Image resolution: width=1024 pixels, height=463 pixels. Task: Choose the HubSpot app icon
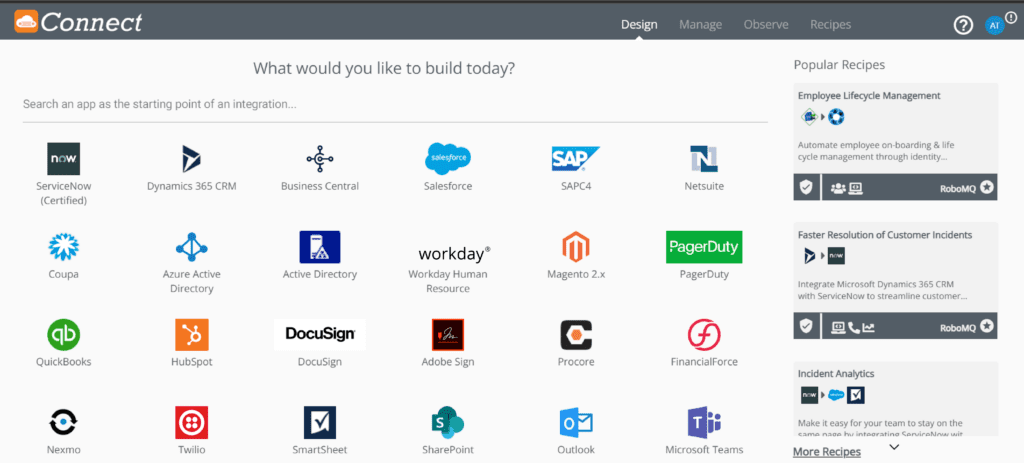(191, 334)
